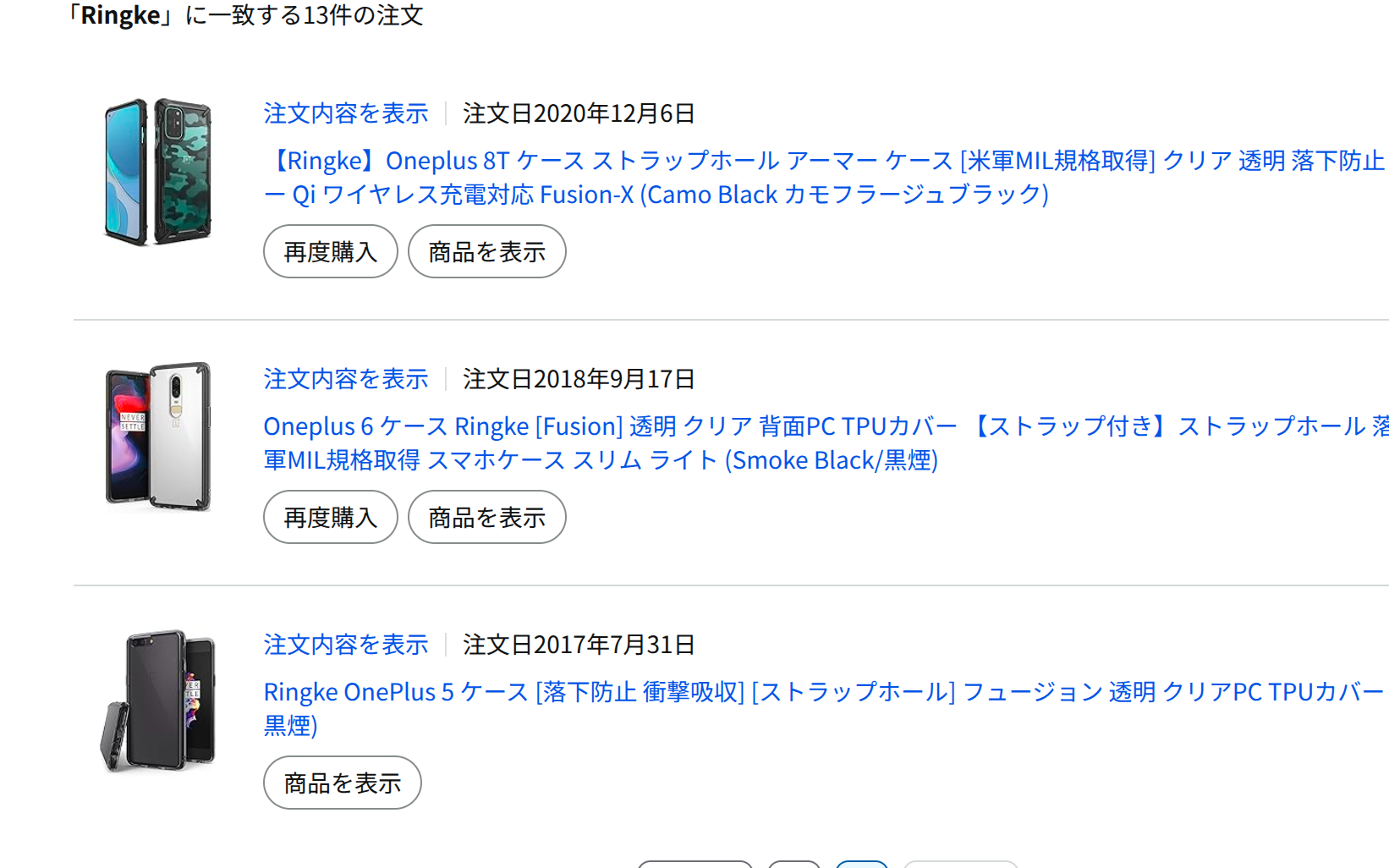The width and height of the screenshot is (1389, 868).
Task: Go to the previous page of orders
Action: 694,864
